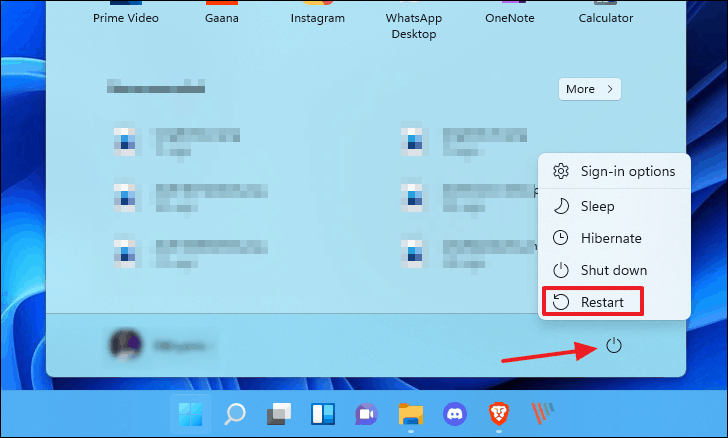
Task: Click the Windows Start button
Action: pos(187,412)
